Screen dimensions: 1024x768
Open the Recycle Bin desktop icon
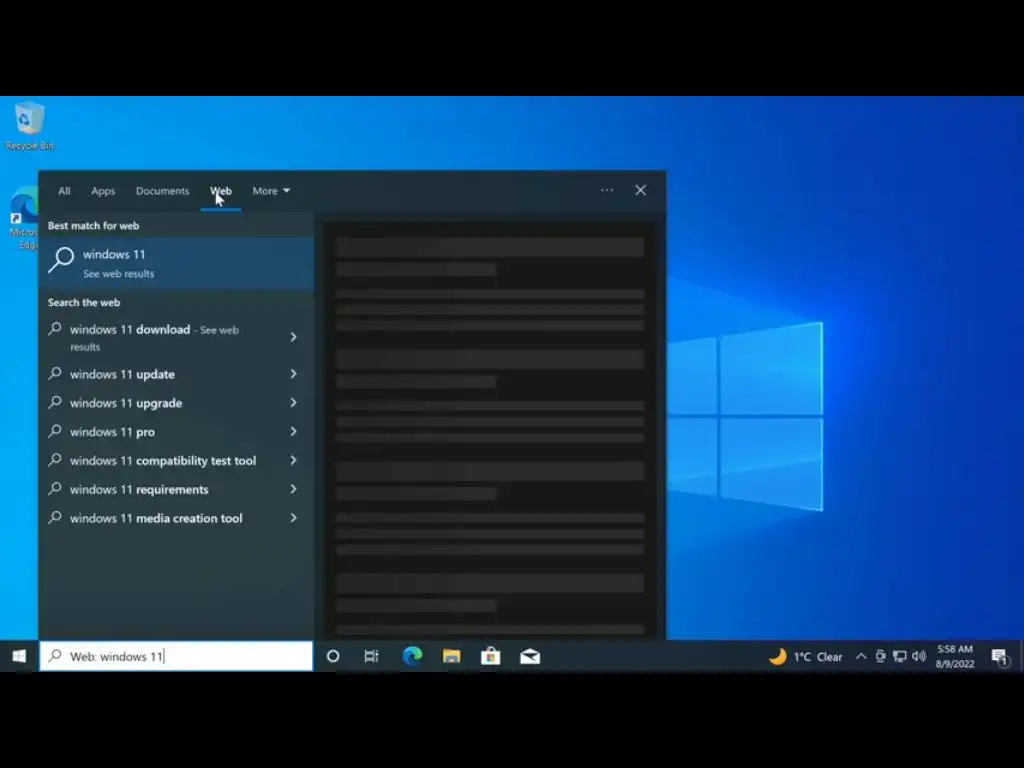(x=29, y=125)
